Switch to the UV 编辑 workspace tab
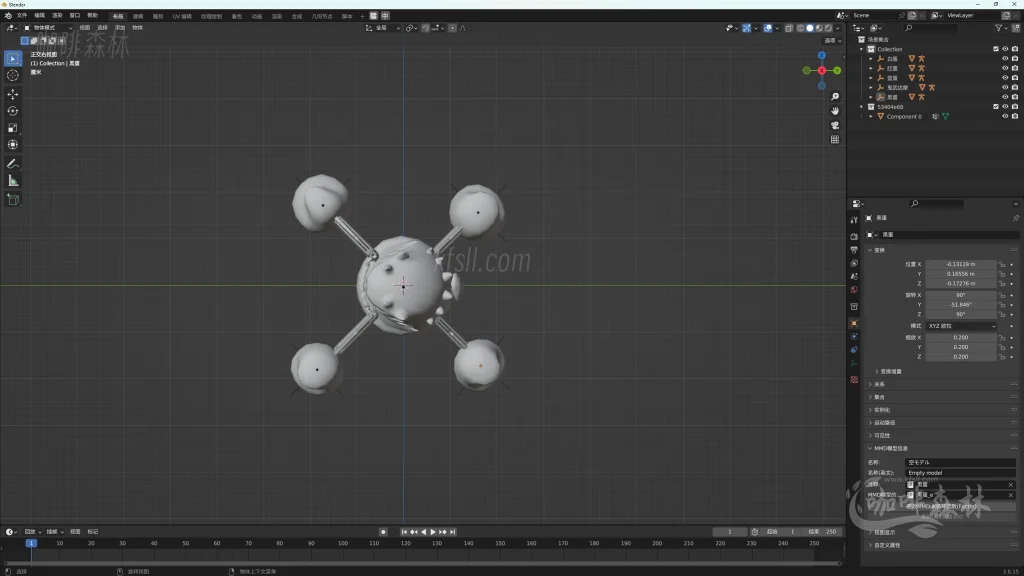This screenshot has width=1024, height=576. pyautogui.click(x=184, y=16)
